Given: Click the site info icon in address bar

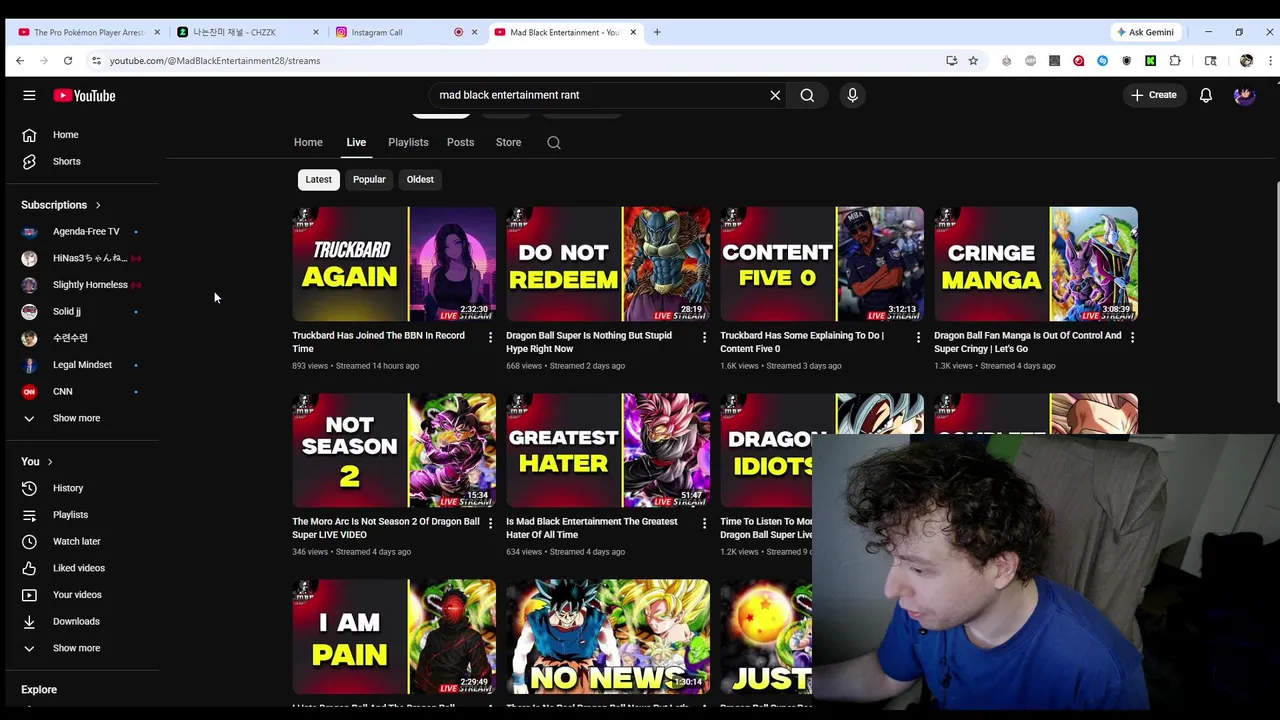Looking at the screenshot, I should 96,61.
